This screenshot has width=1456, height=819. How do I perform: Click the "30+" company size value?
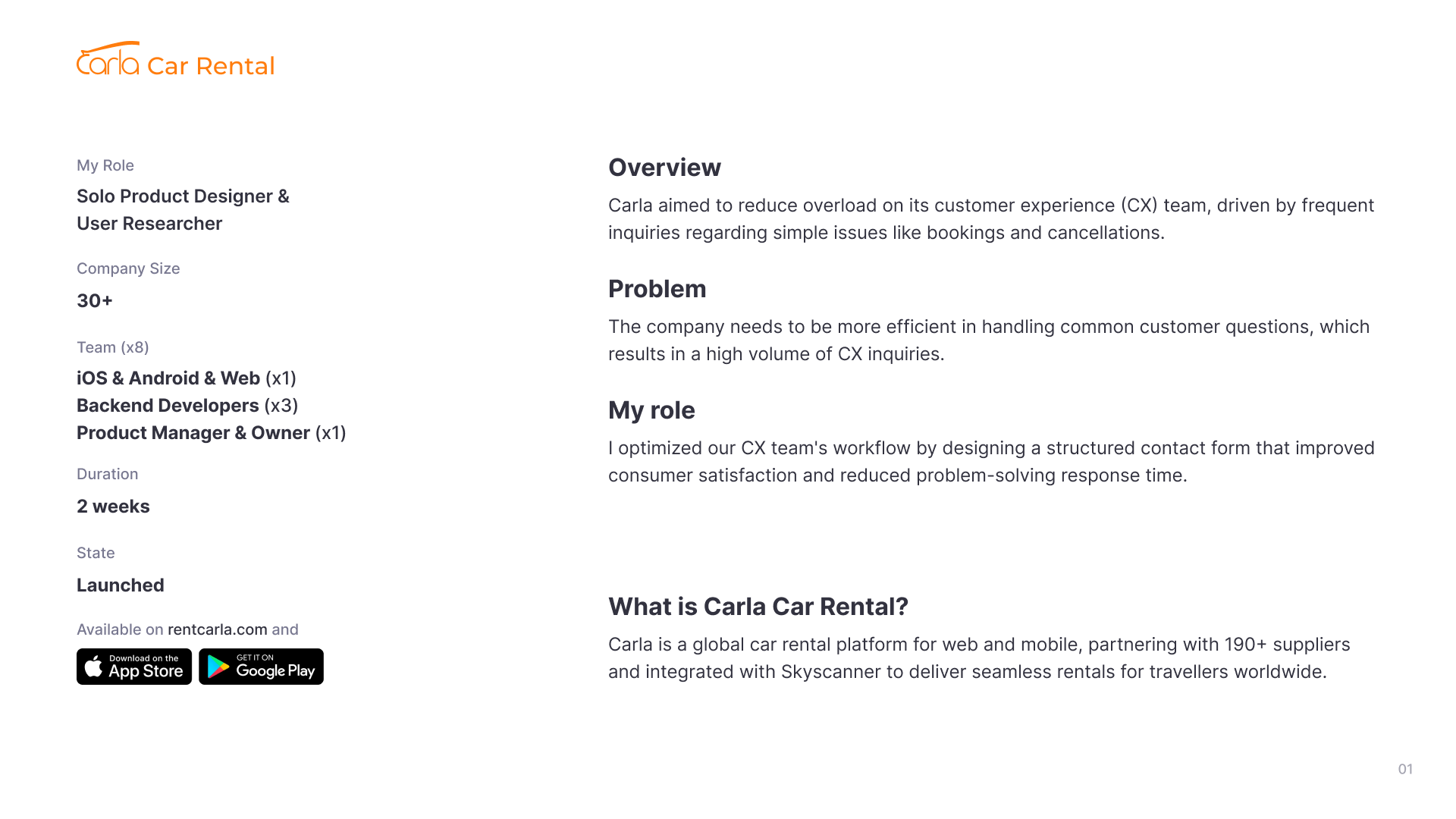pos(95,301)
